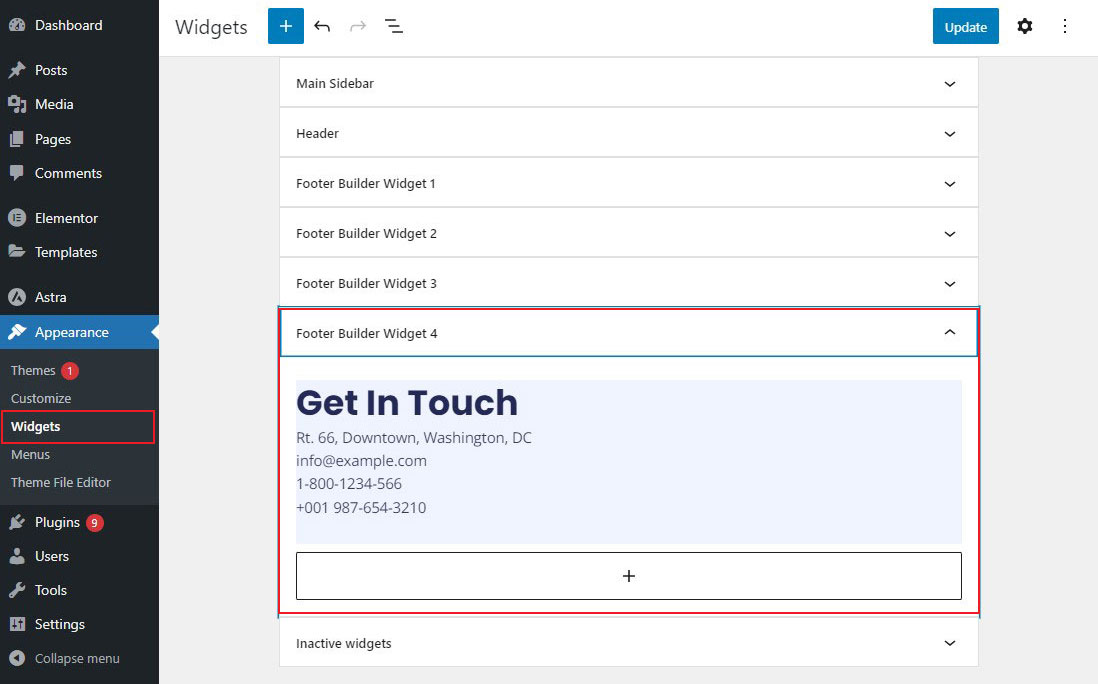Click the Themes update badge showing 1

point(70,370)
